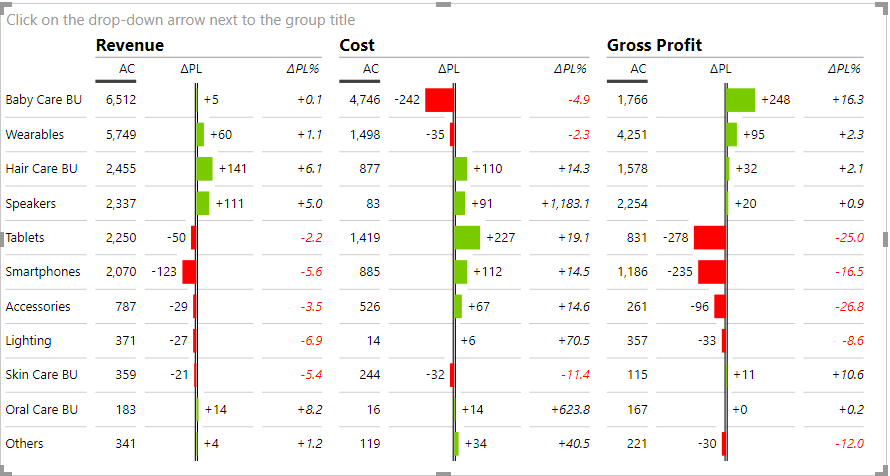Select the Smartphones row label
This screenshot has width=890, height=476.
(43, 272)
